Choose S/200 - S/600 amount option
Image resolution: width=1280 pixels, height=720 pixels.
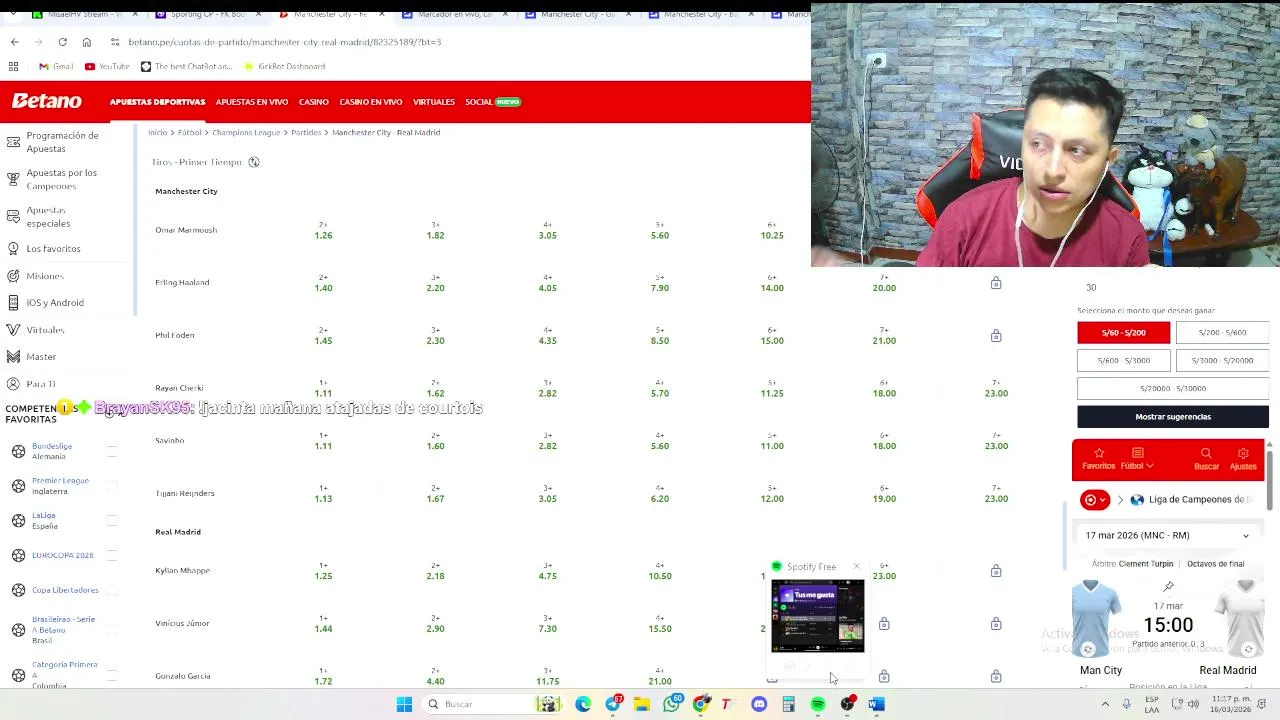coord(1222,333)
